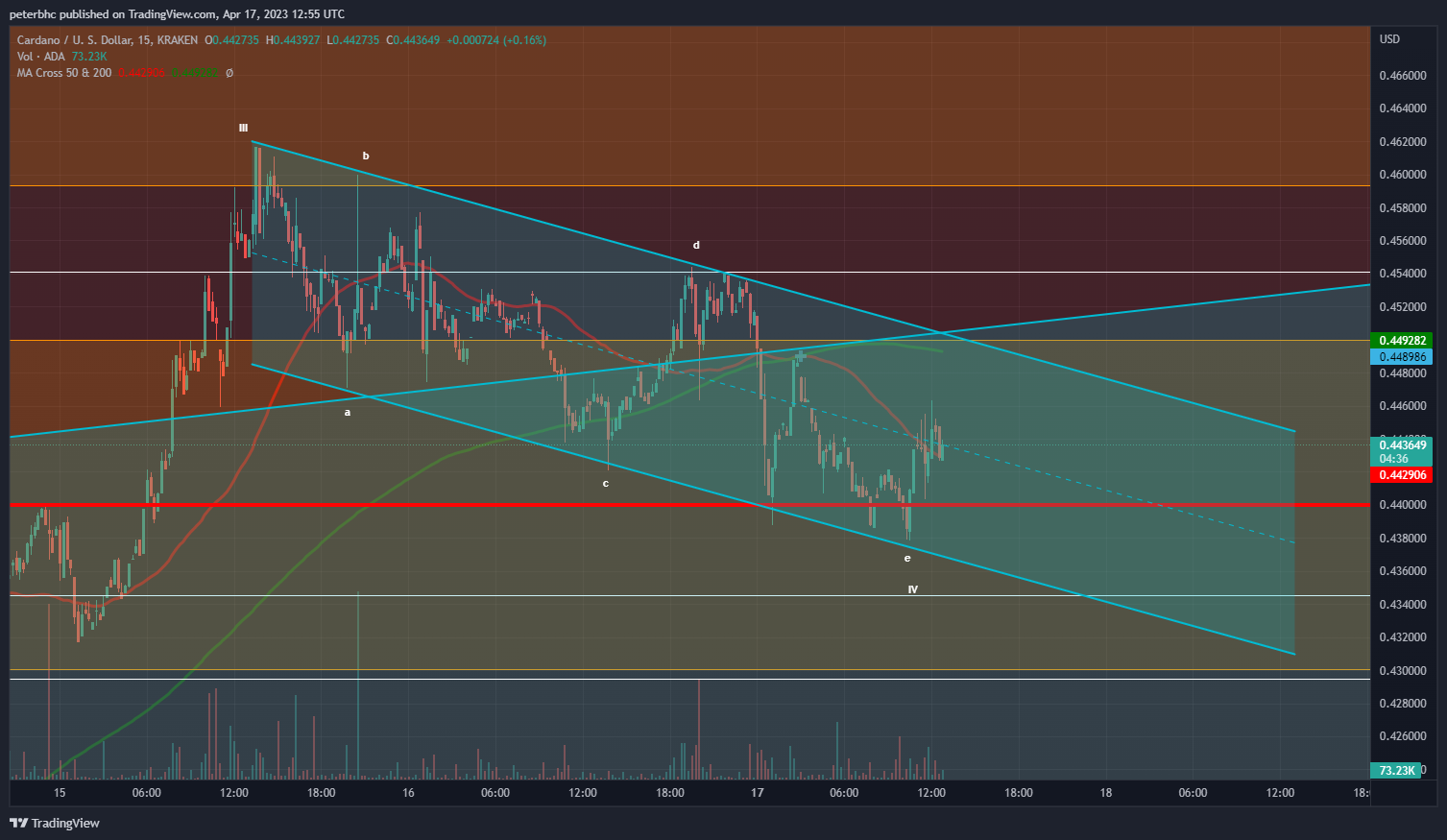The height and width of the screenshot is (840, 1447).
Task: Click the 0.452000 price axis label
Action: [1403, 307]
